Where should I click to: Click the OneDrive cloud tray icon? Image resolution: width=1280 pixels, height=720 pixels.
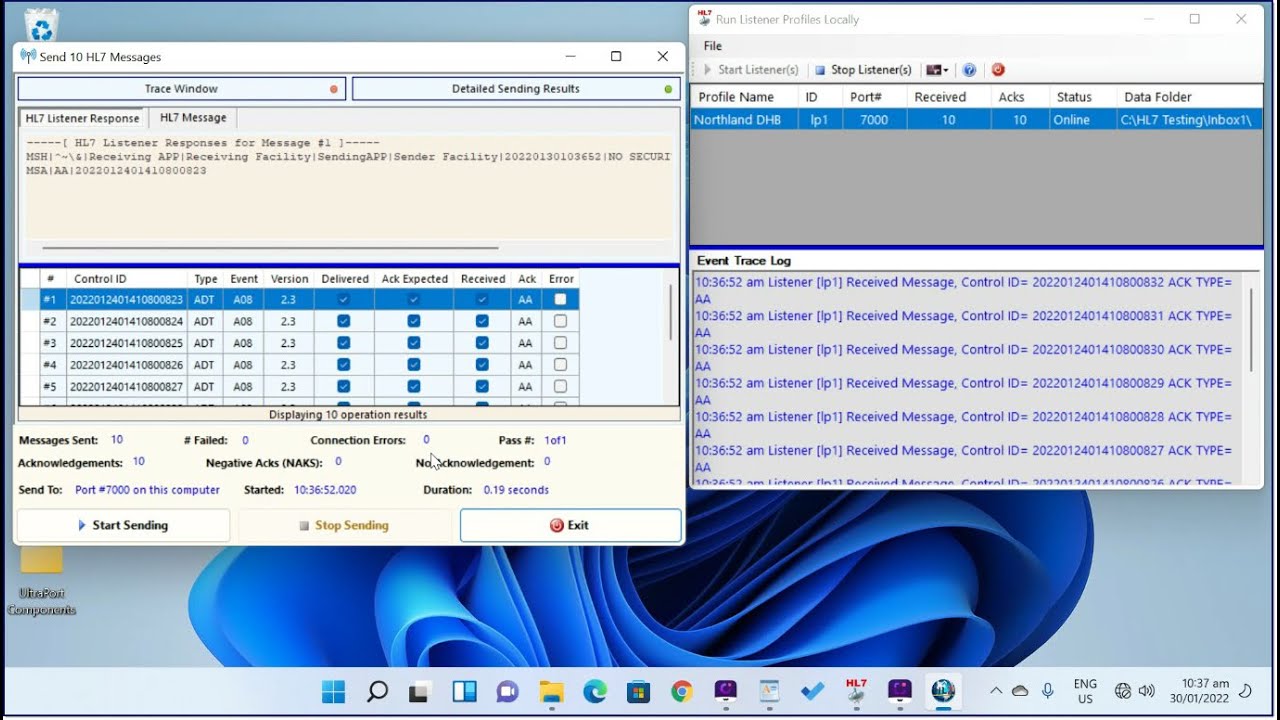click(x=1020, y=691)
